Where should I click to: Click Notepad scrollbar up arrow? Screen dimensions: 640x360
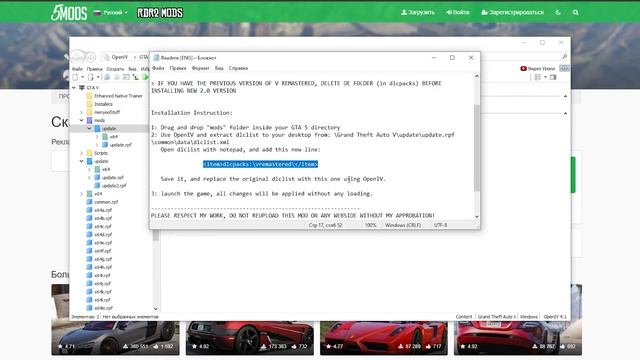click(x=476, y=76)
